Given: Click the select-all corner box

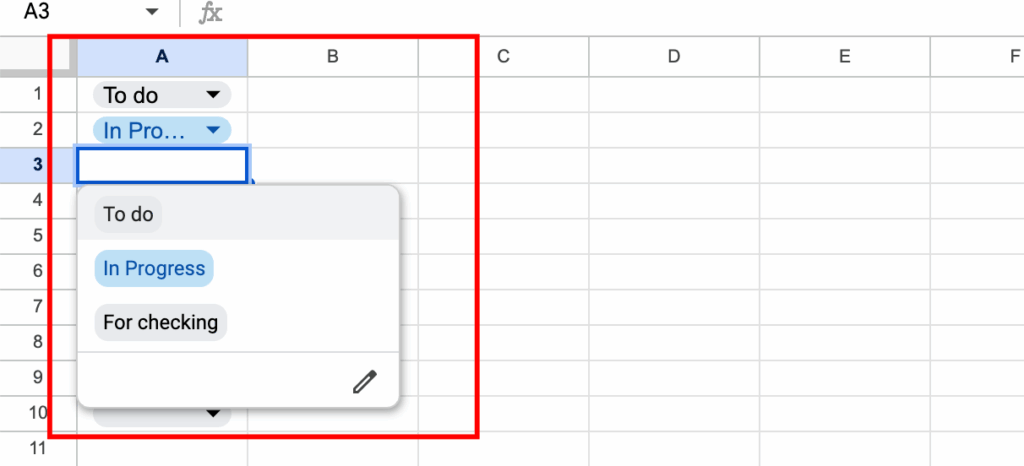Looking at the screenshot, I should tap(38, 57).
